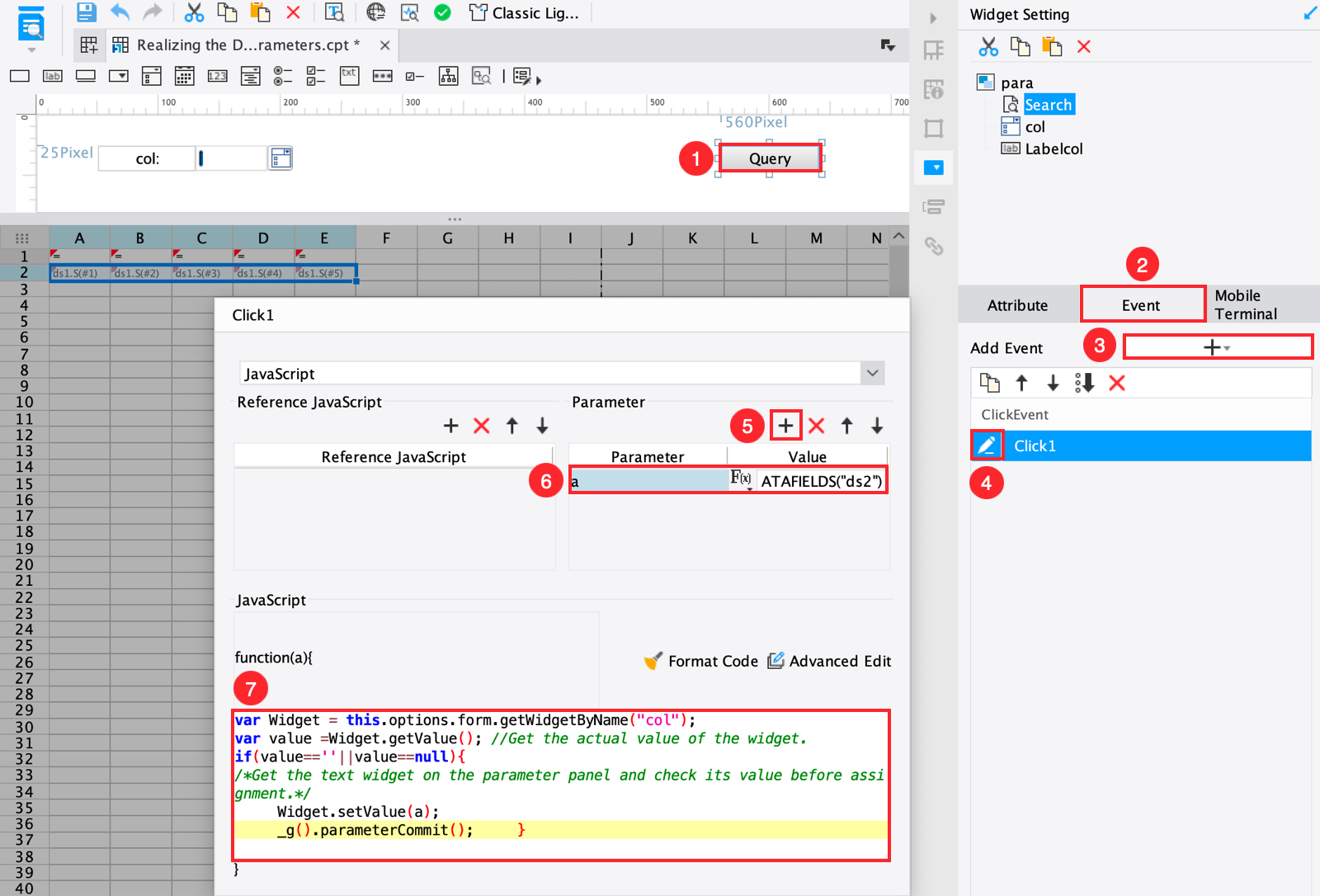Delete event using red X in event toolbar

(1117, 383)
